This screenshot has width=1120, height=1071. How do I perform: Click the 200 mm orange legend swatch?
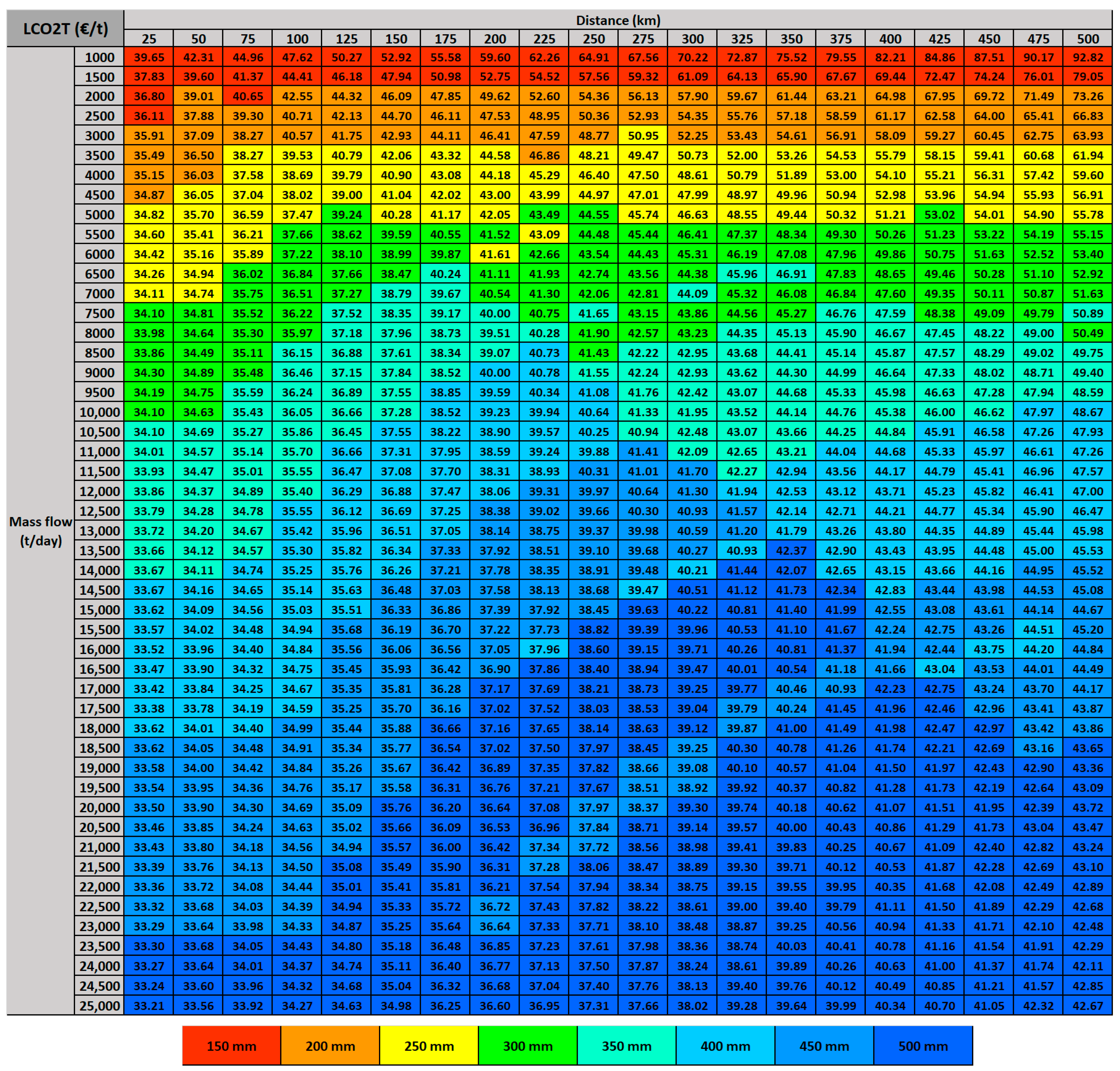point(330,1045)
